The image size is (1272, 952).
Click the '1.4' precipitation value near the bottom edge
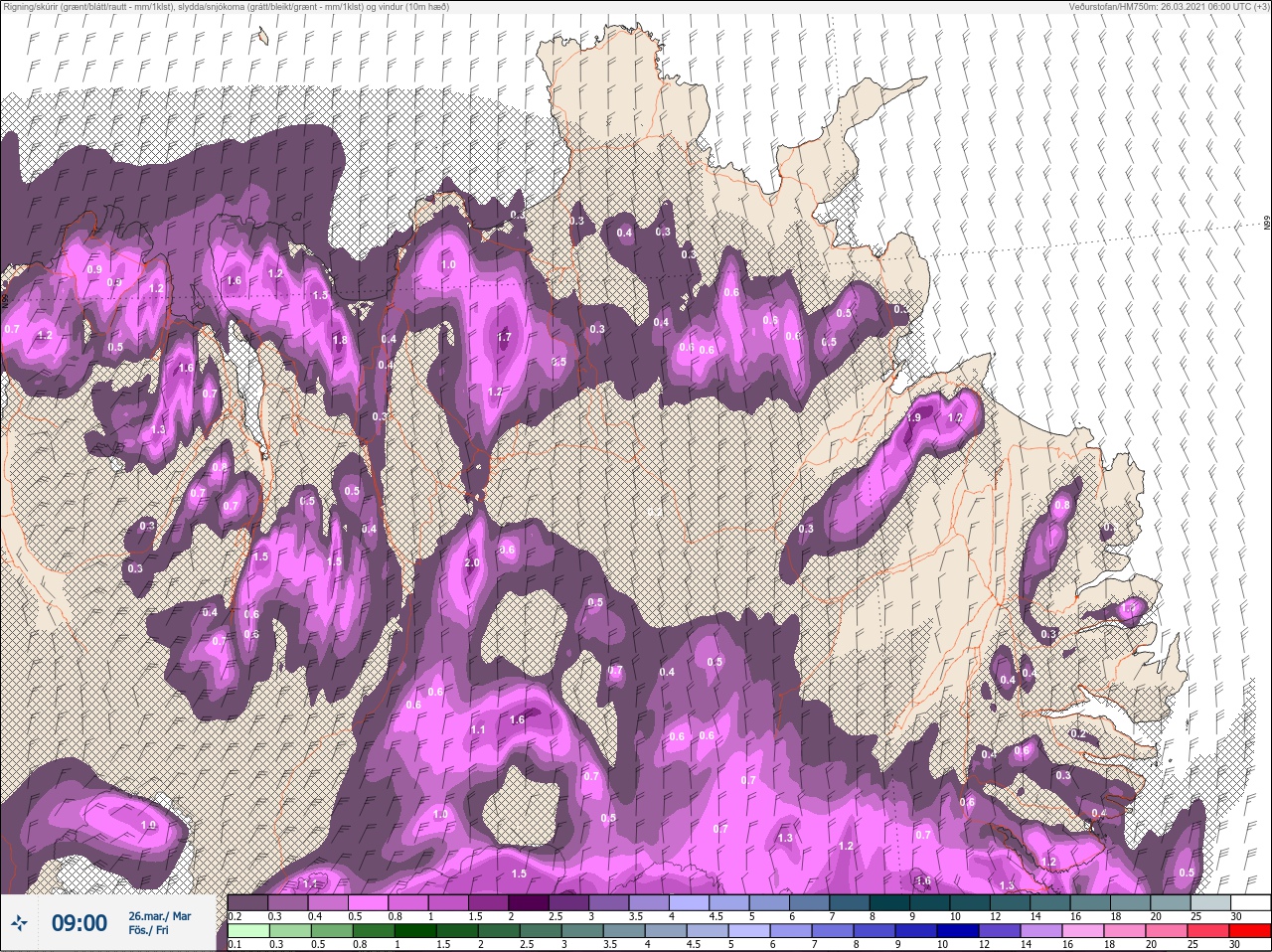(x=310, y=884)
